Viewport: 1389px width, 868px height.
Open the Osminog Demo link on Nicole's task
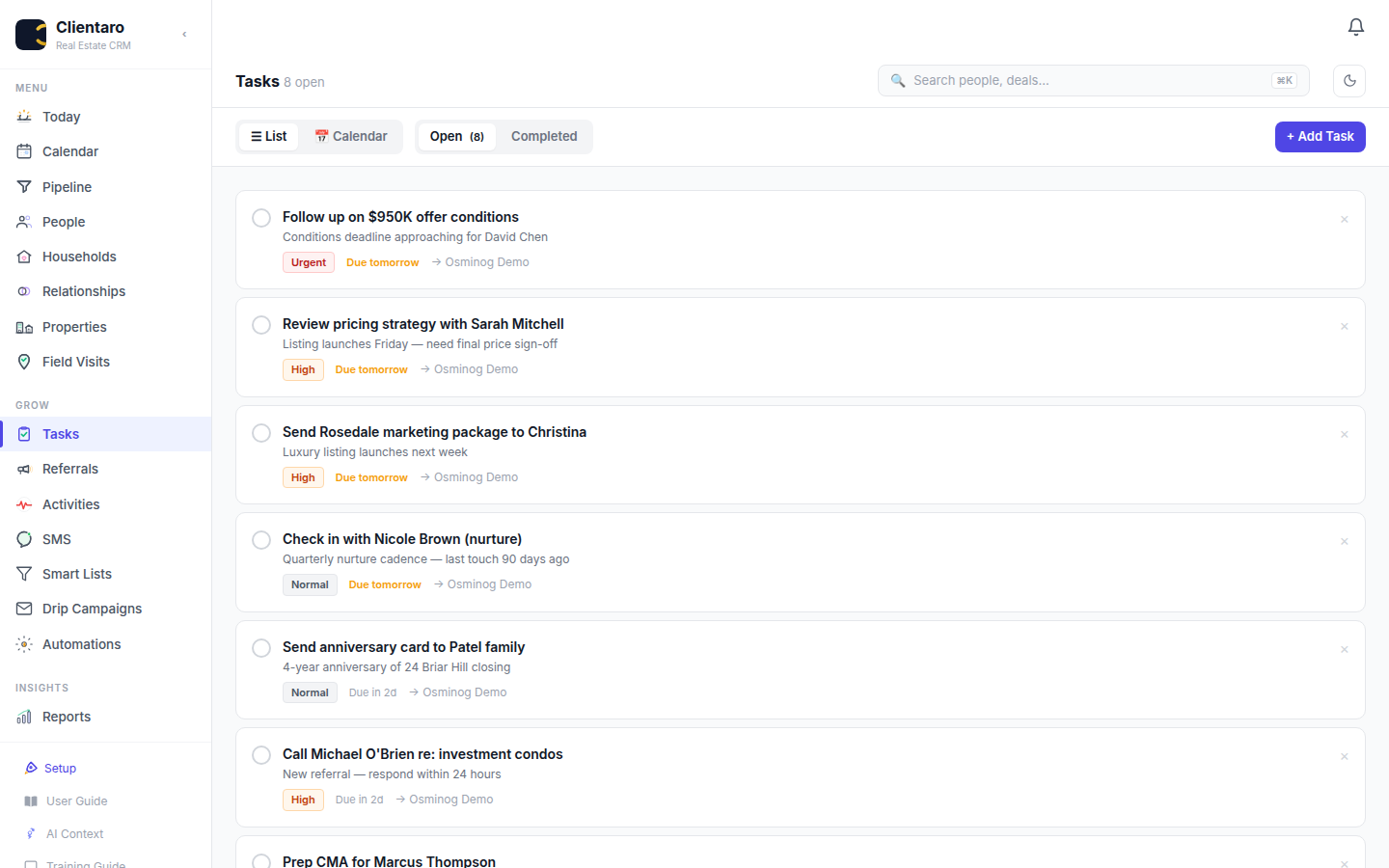click(489, 583)
